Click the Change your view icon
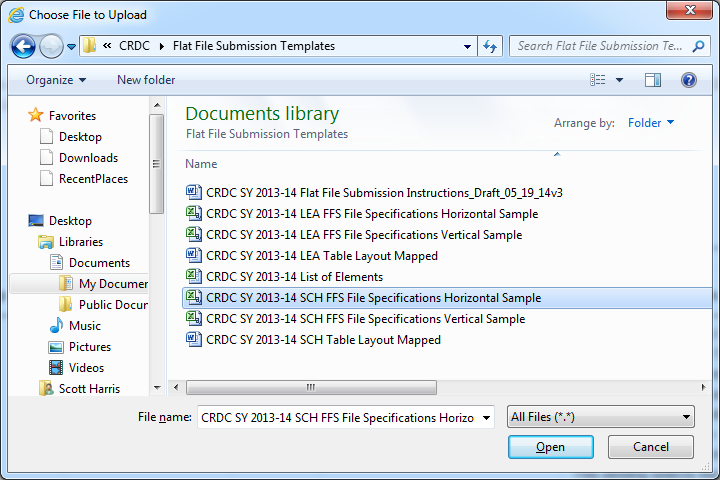Image resolution: width=720 pixels, height=480 pixels. click(599, 80)
